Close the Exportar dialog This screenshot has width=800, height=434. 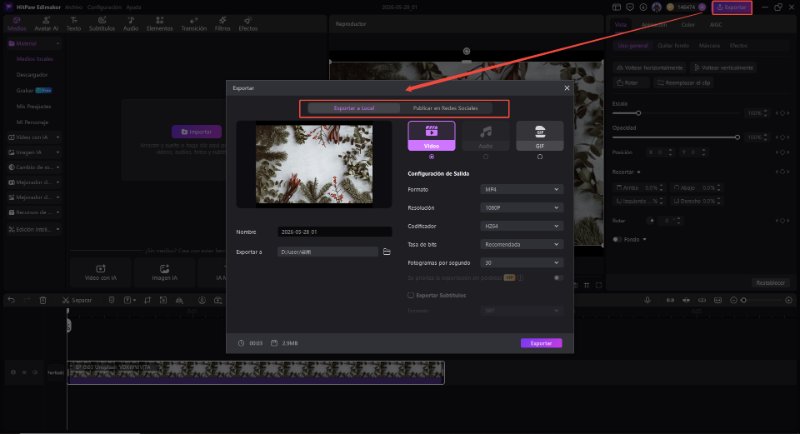[567, 88]
